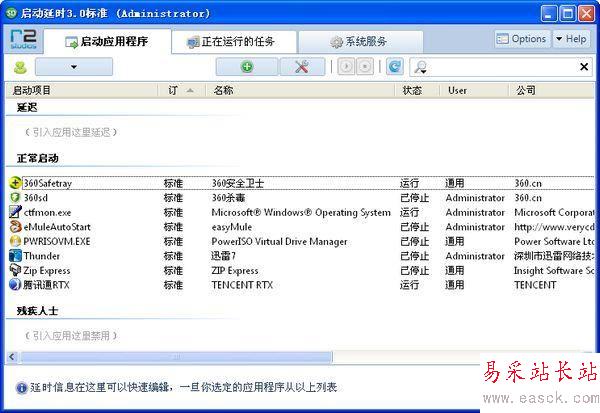600x413 pixels.
Task: Open the wrench and screwdriver tools button
Action: point(302,67)
